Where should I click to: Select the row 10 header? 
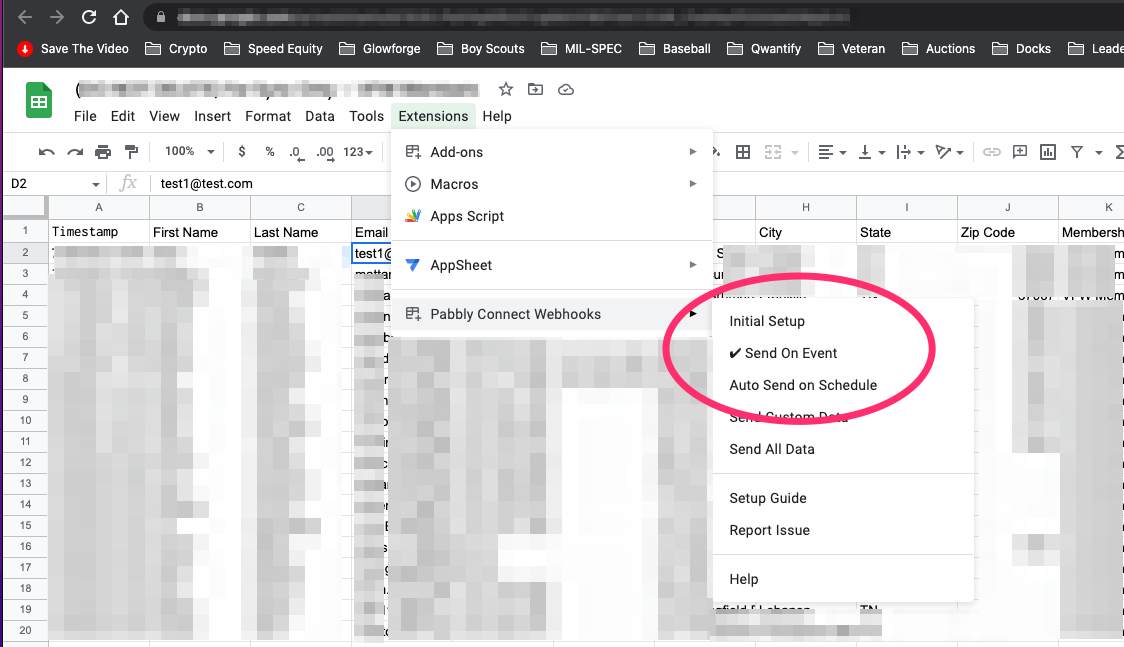coord(25,421)
